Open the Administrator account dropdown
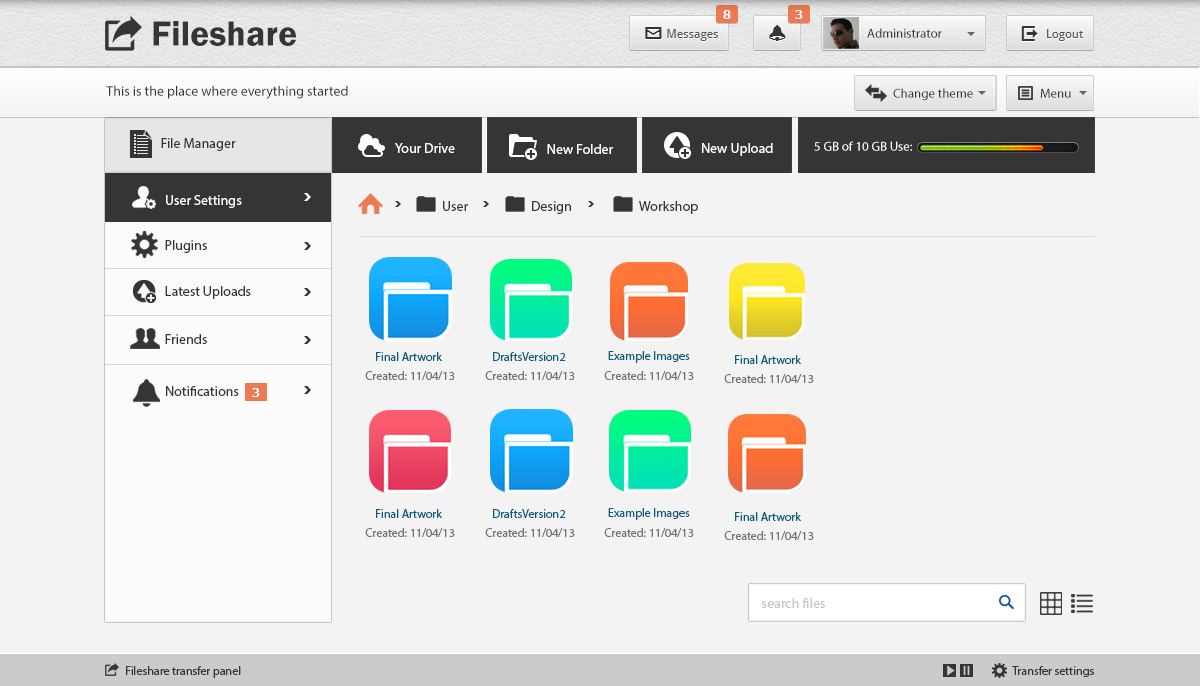This screenshot has height=686, width=1200. (x=903, y=34)
